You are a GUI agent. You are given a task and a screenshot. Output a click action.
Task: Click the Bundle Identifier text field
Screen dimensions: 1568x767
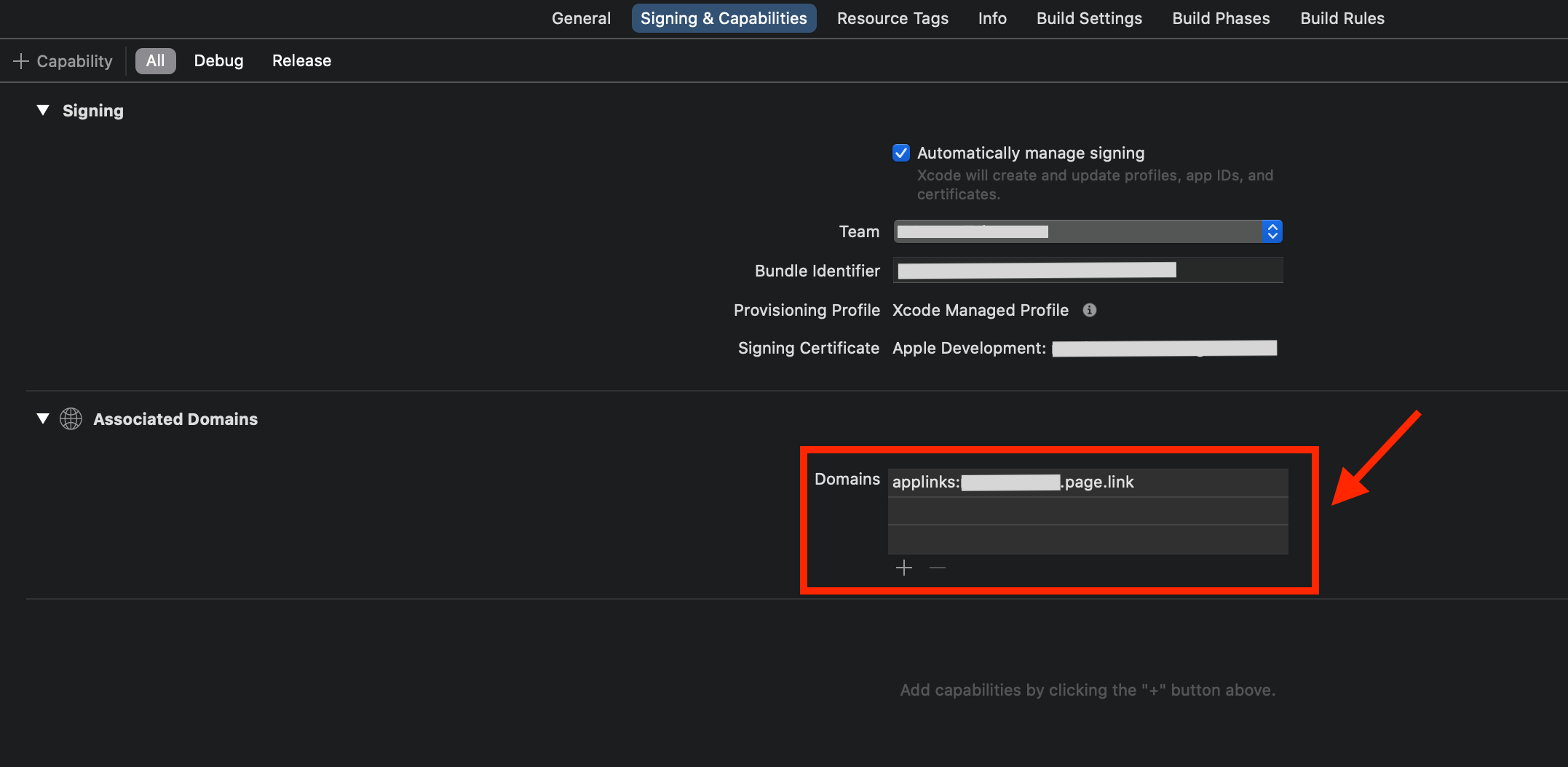click(1088, 271)
